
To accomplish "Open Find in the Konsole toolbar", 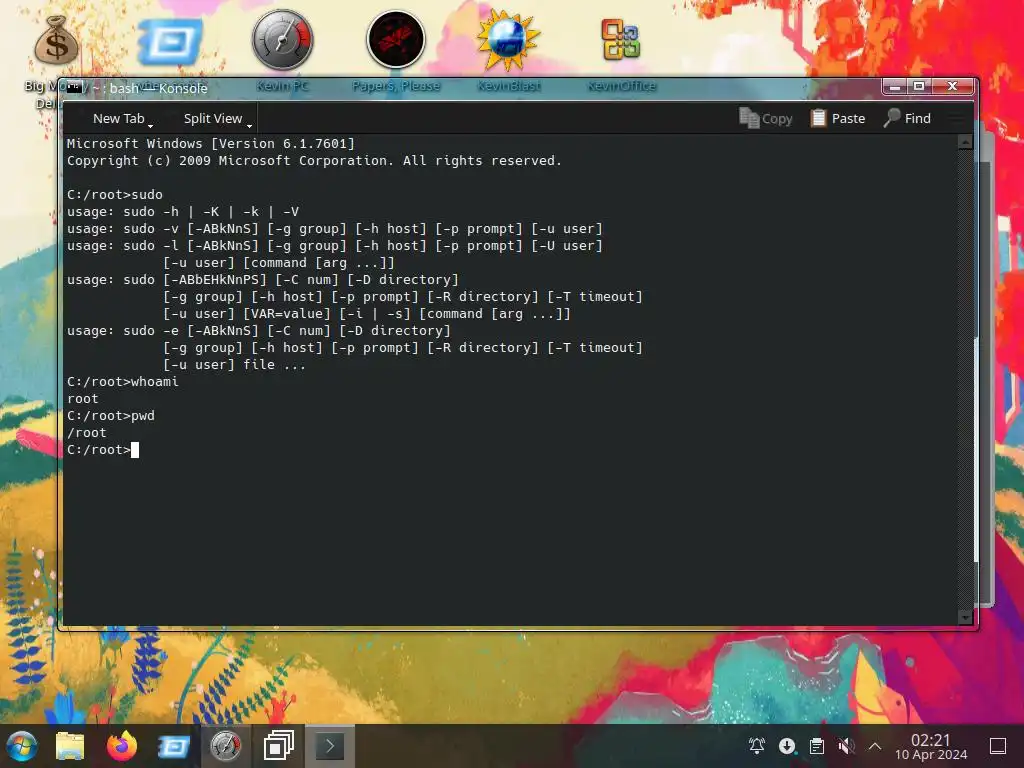I will [907, 118].
